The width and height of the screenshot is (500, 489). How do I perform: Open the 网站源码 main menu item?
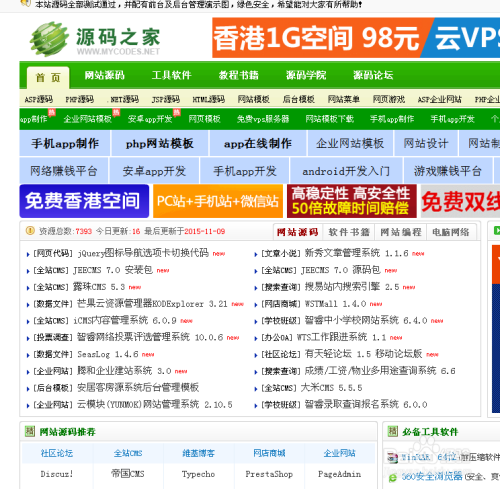(104, 75)
